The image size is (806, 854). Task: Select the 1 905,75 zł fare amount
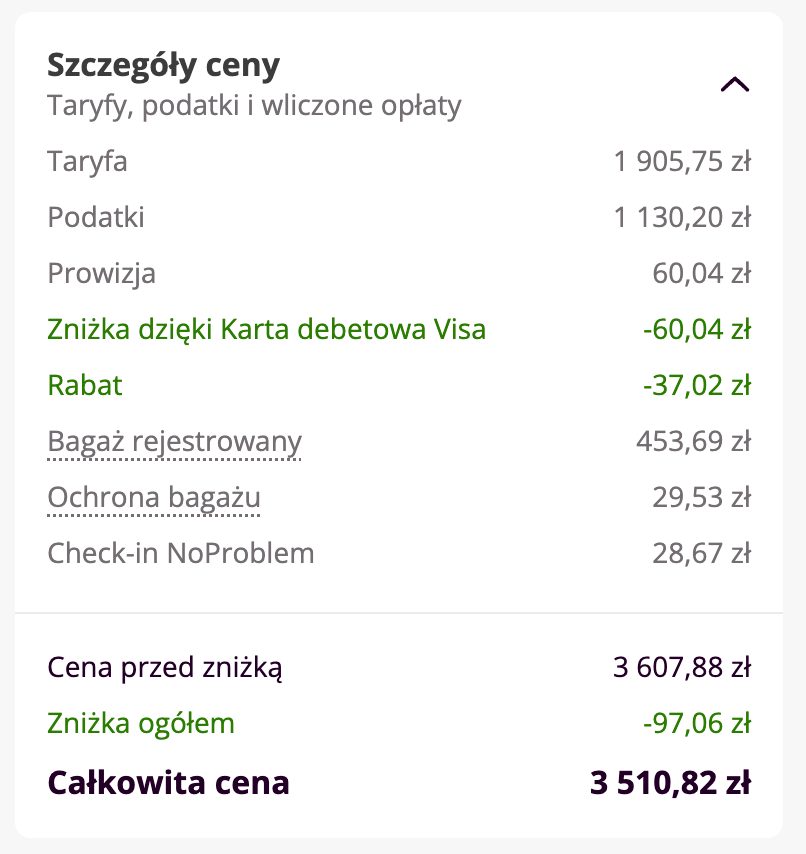tap(682, 161)
